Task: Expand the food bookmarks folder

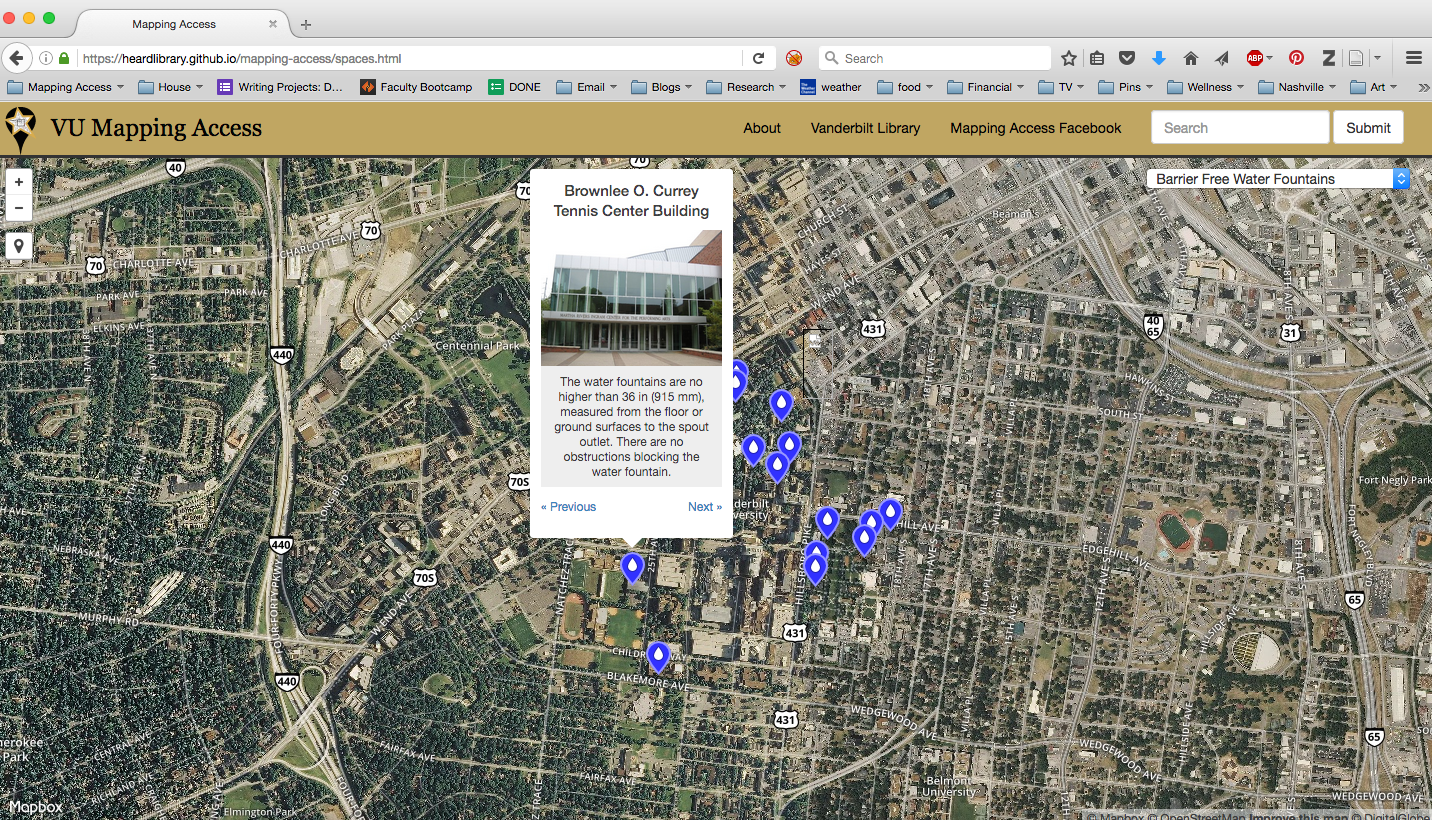Action: click(905, 87)
